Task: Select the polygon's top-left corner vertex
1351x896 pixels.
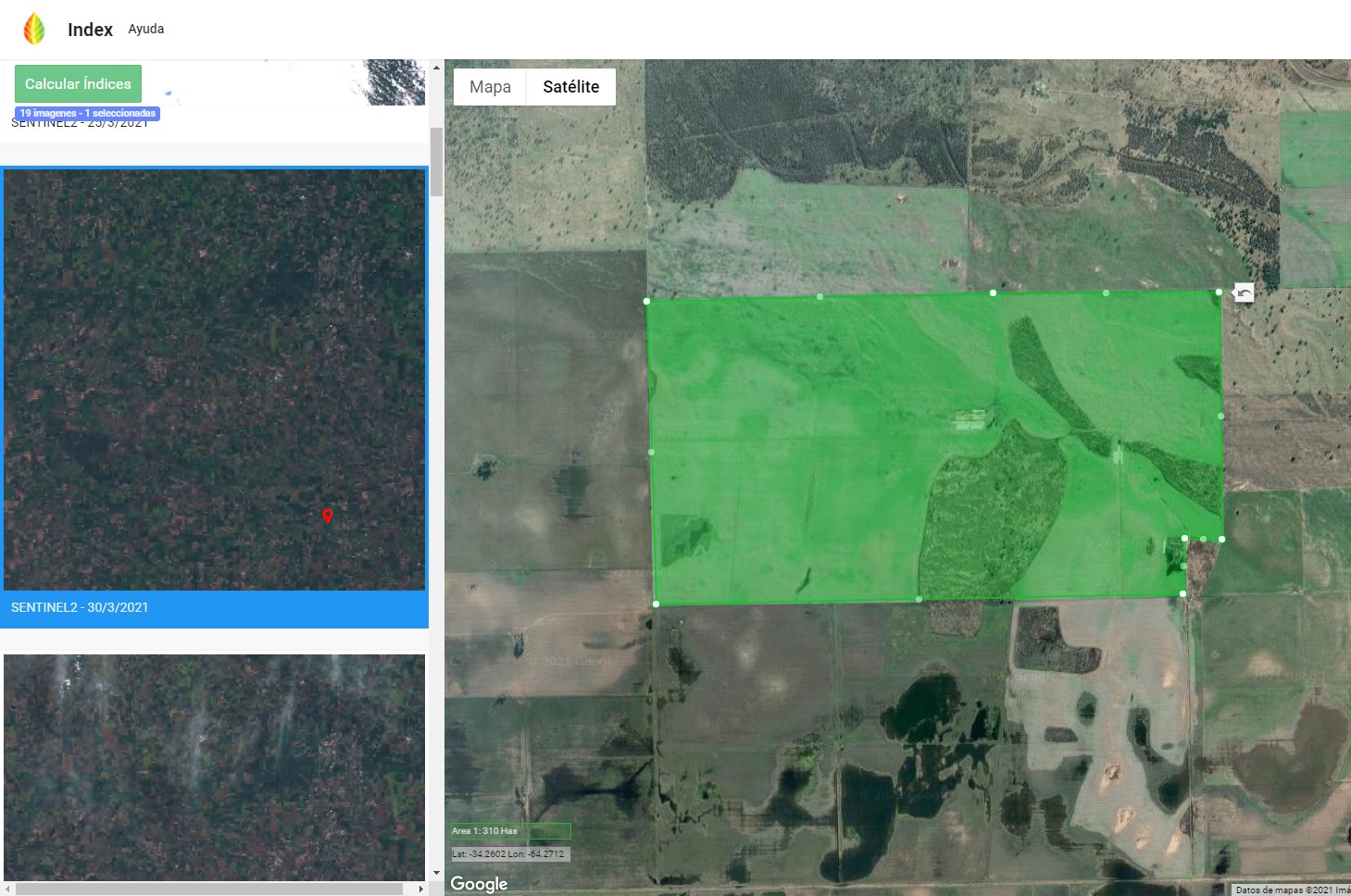Action: (646, 301)
